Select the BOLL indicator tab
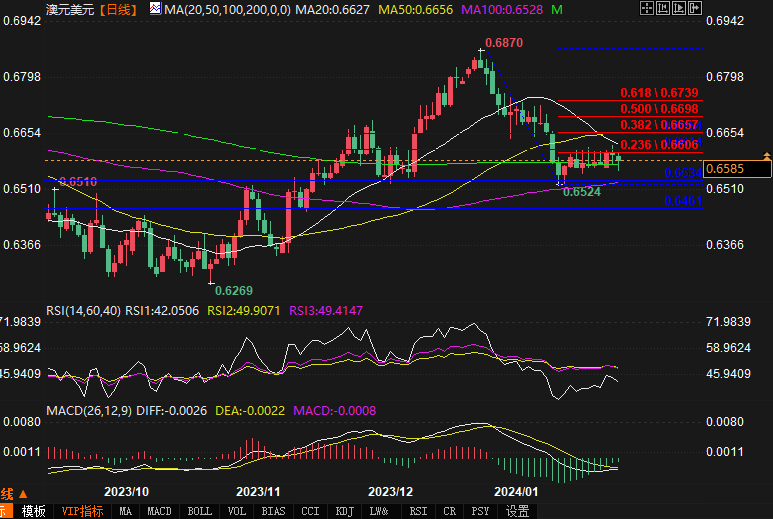 [x=199, y=511]
